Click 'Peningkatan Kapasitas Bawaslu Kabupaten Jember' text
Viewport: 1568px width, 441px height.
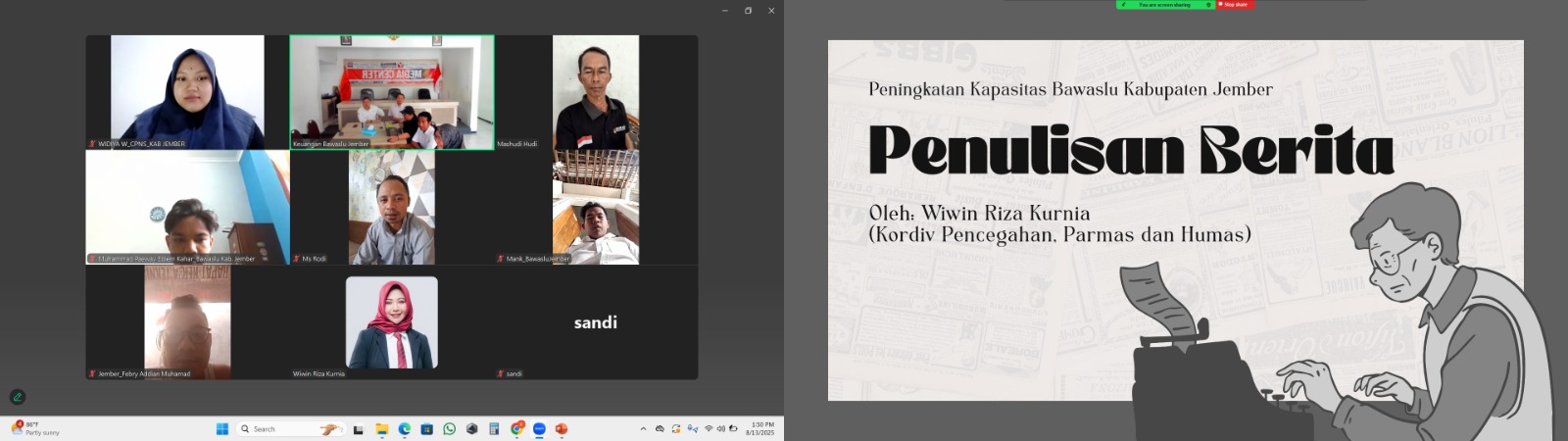click(x=1070, y=89)
